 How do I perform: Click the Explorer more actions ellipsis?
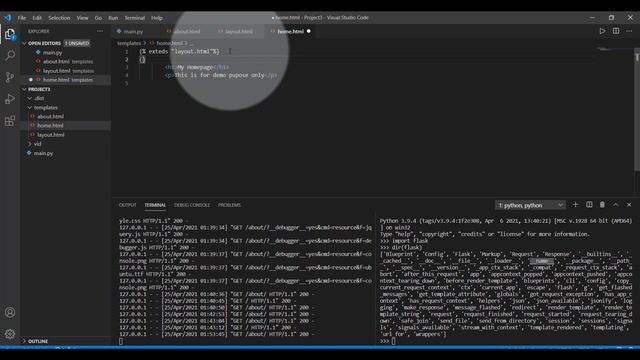(100, 31)
